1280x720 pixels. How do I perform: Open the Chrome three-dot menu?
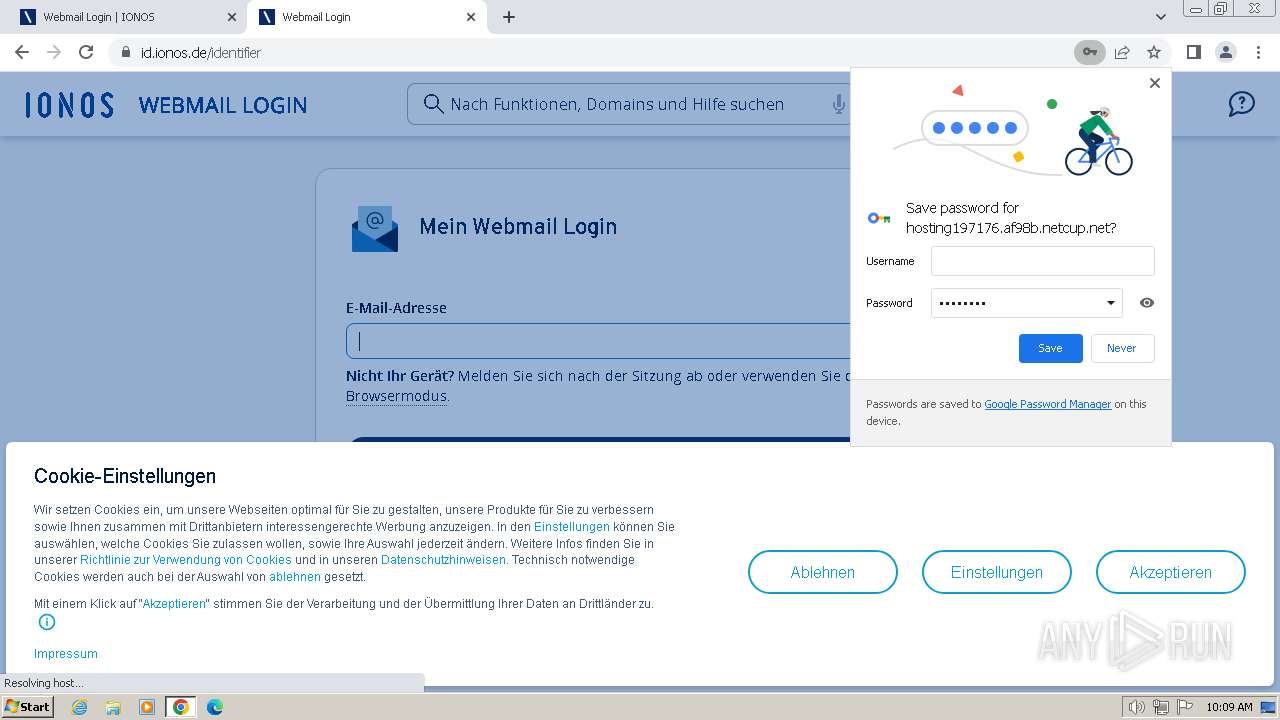click(x=1258, y=52)
